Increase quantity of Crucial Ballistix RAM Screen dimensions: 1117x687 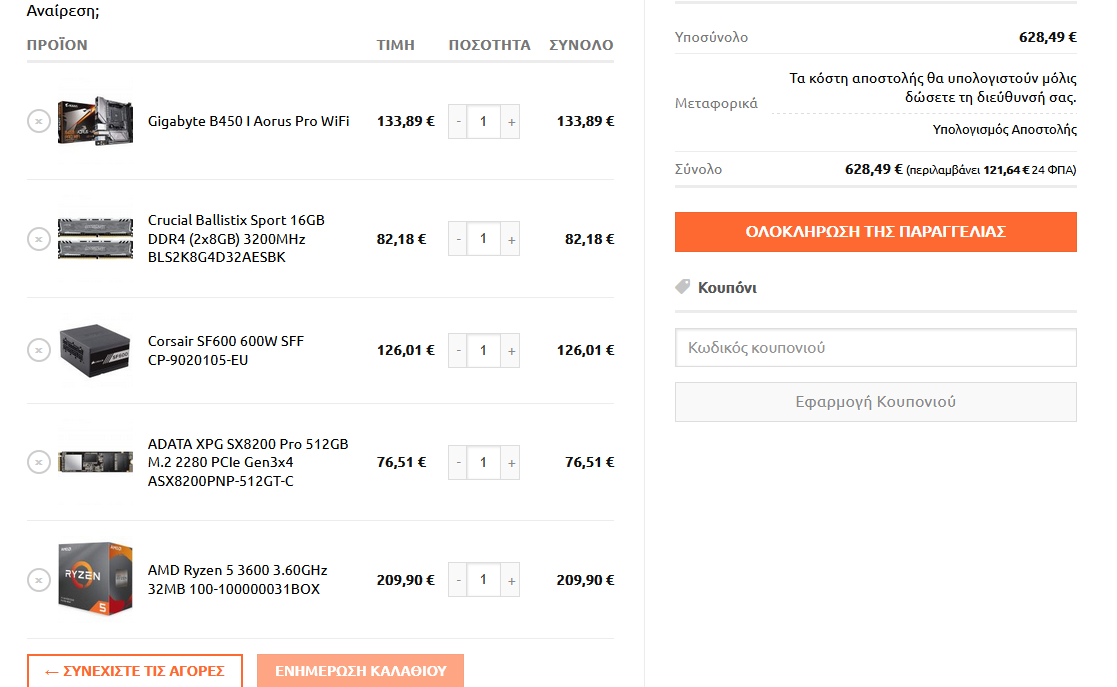coord(511,239)
